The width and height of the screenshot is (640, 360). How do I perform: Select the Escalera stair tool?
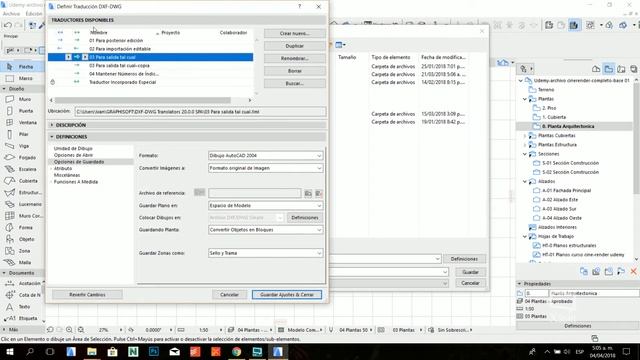pyautogui.click(x=22, y=169)
